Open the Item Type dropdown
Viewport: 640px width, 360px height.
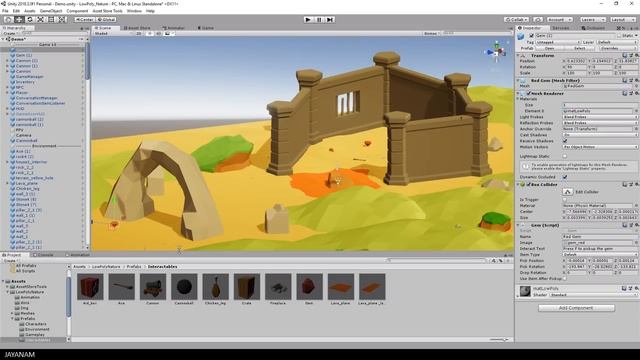(x=600, y=255)
